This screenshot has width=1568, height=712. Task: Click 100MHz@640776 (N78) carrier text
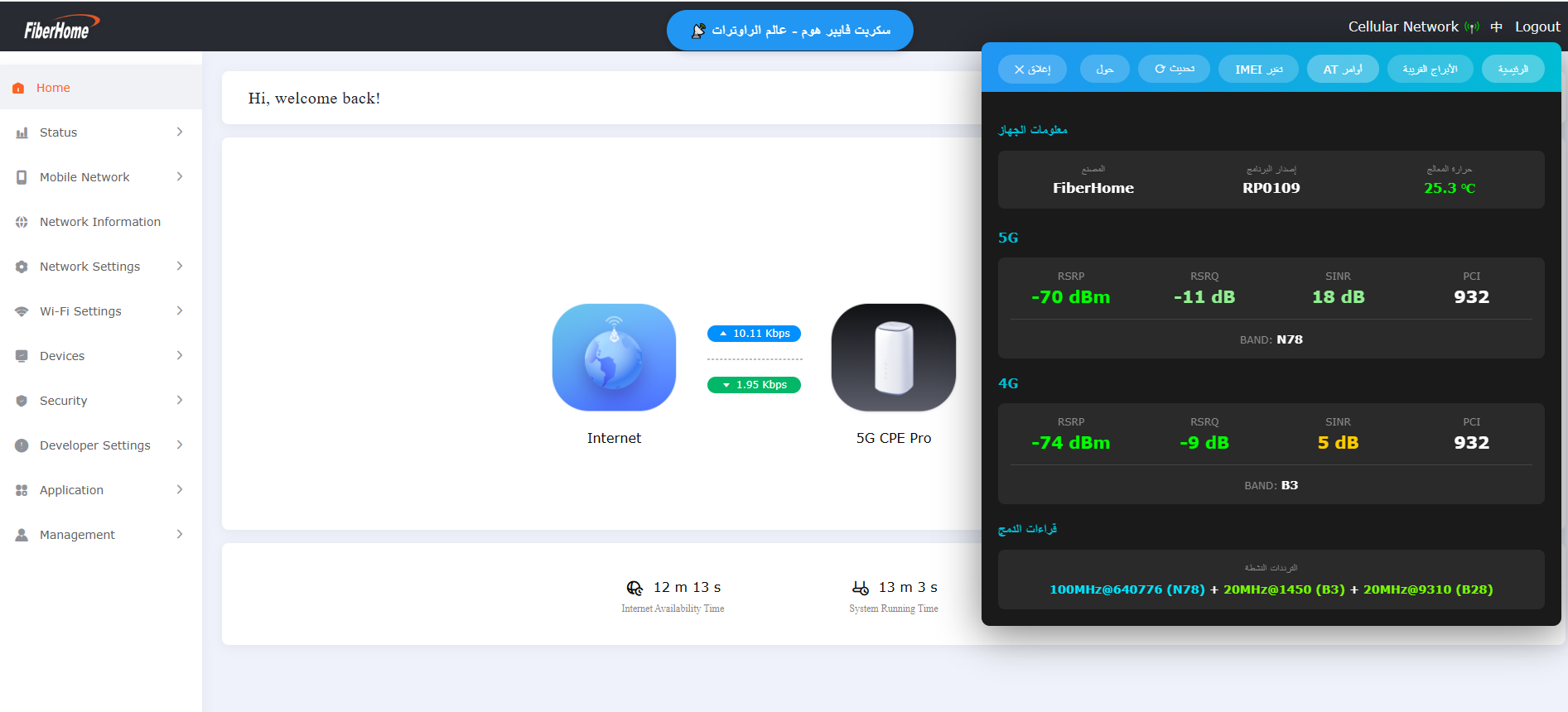coord(1127,589)
